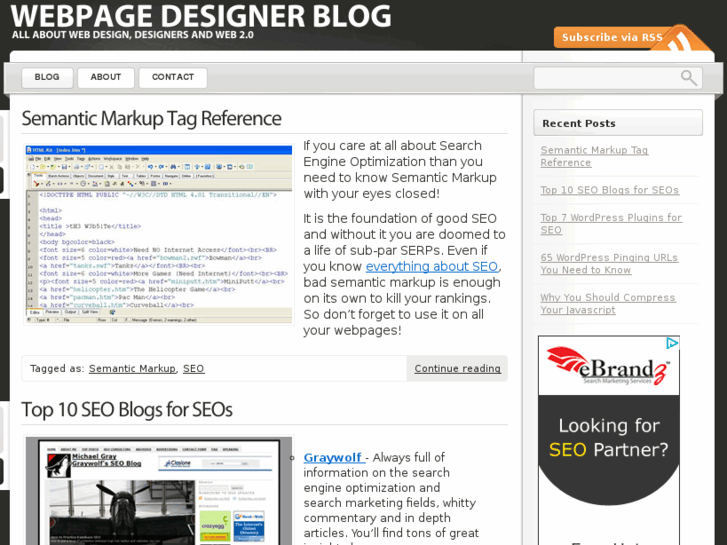Click the AdChoices icon on the eBrandz ad
Screen dimensions: 727x545
(672, 343)
